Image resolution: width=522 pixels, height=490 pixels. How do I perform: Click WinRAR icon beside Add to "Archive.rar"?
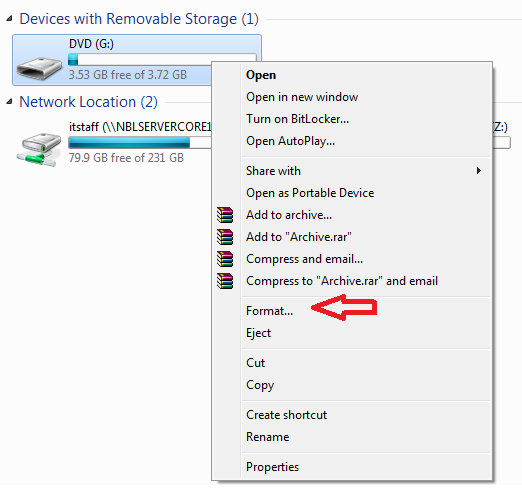(225, 237)
